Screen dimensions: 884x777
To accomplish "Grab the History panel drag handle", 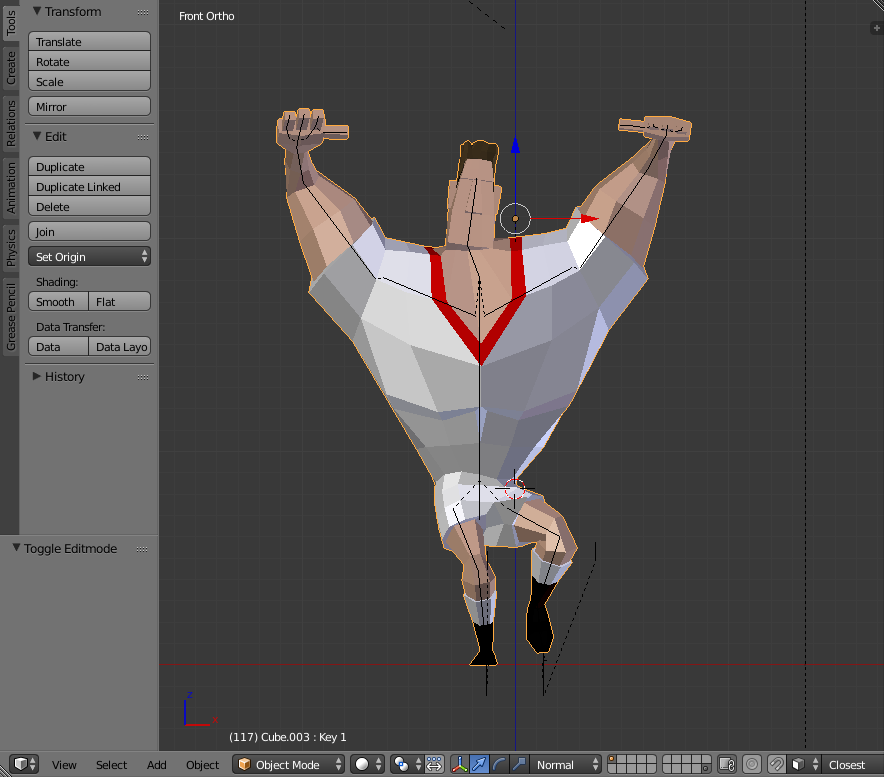I will [x=143, y=377].
